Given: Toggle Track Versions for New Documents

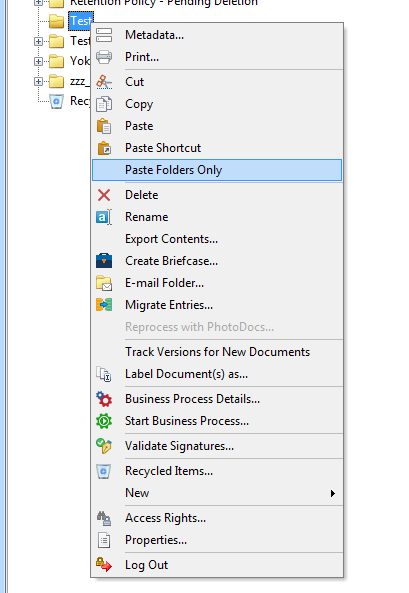Looking at the screenshot, I should click(x=218, y=352).
